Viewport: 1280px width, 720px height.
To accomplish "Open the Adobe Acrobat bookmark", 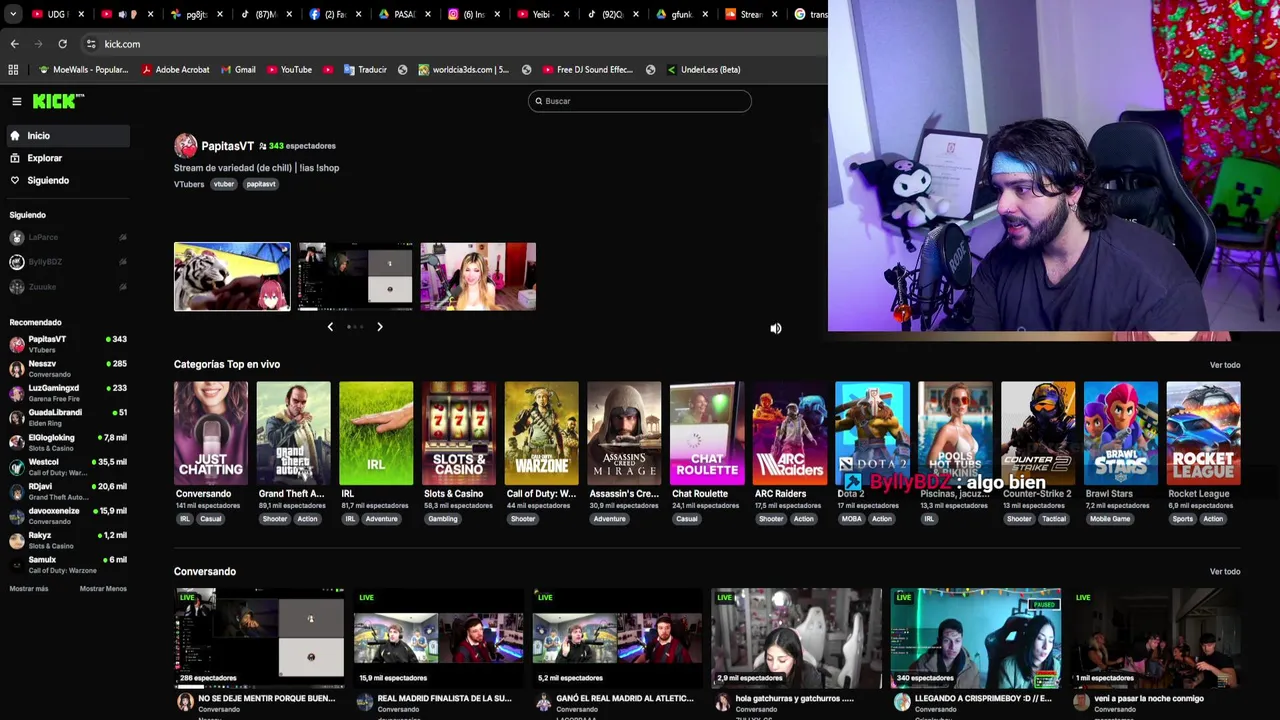I will click(x=176, y=70).
